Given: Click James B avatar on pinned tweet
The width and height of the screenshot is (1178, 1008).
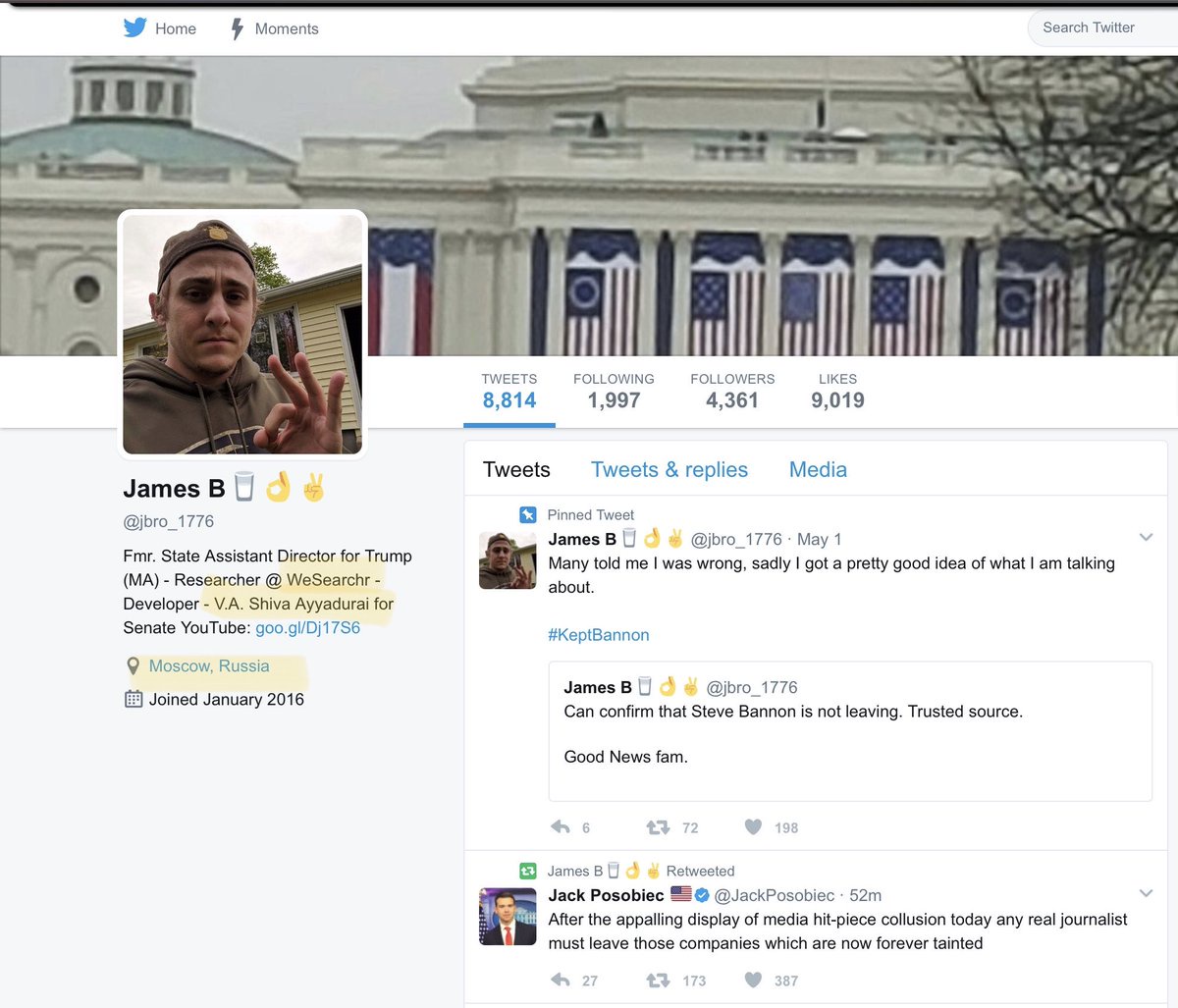Looking at the screenshot, I should [x=508, y=560].
